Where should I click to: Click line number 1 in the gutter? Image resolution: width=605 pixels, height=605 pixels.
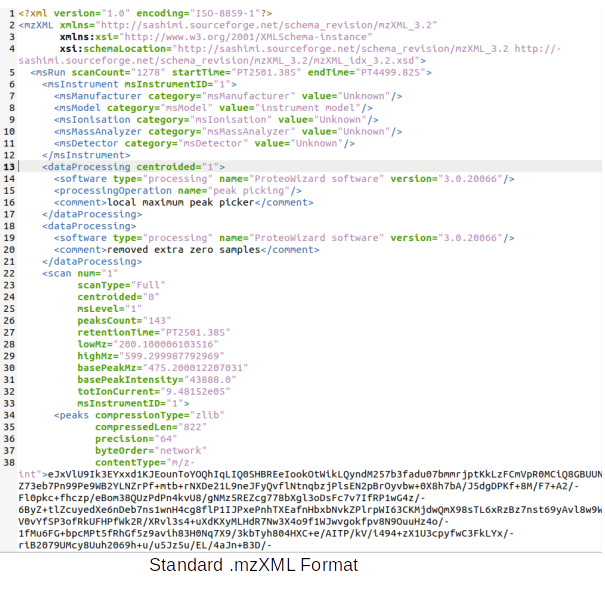(10, 12)
